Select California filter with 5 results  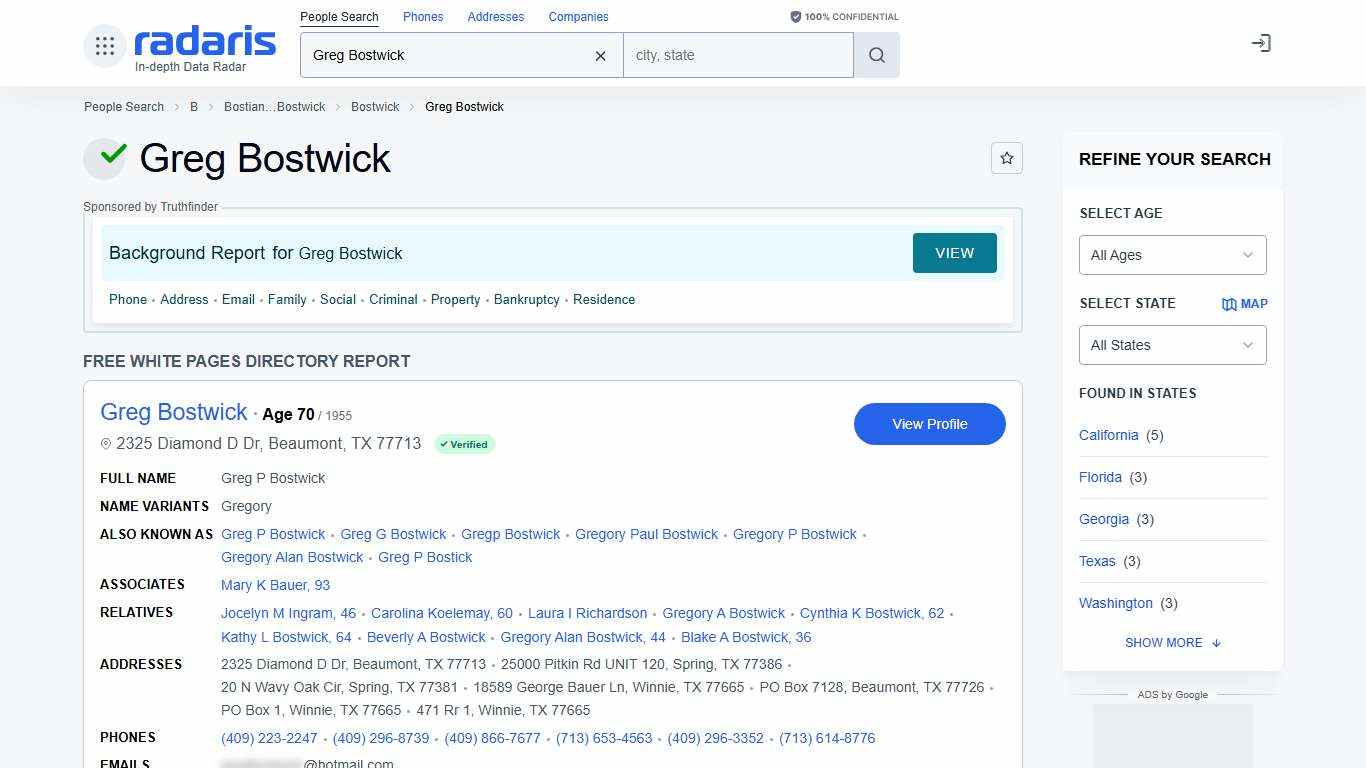coord(1108,435)
